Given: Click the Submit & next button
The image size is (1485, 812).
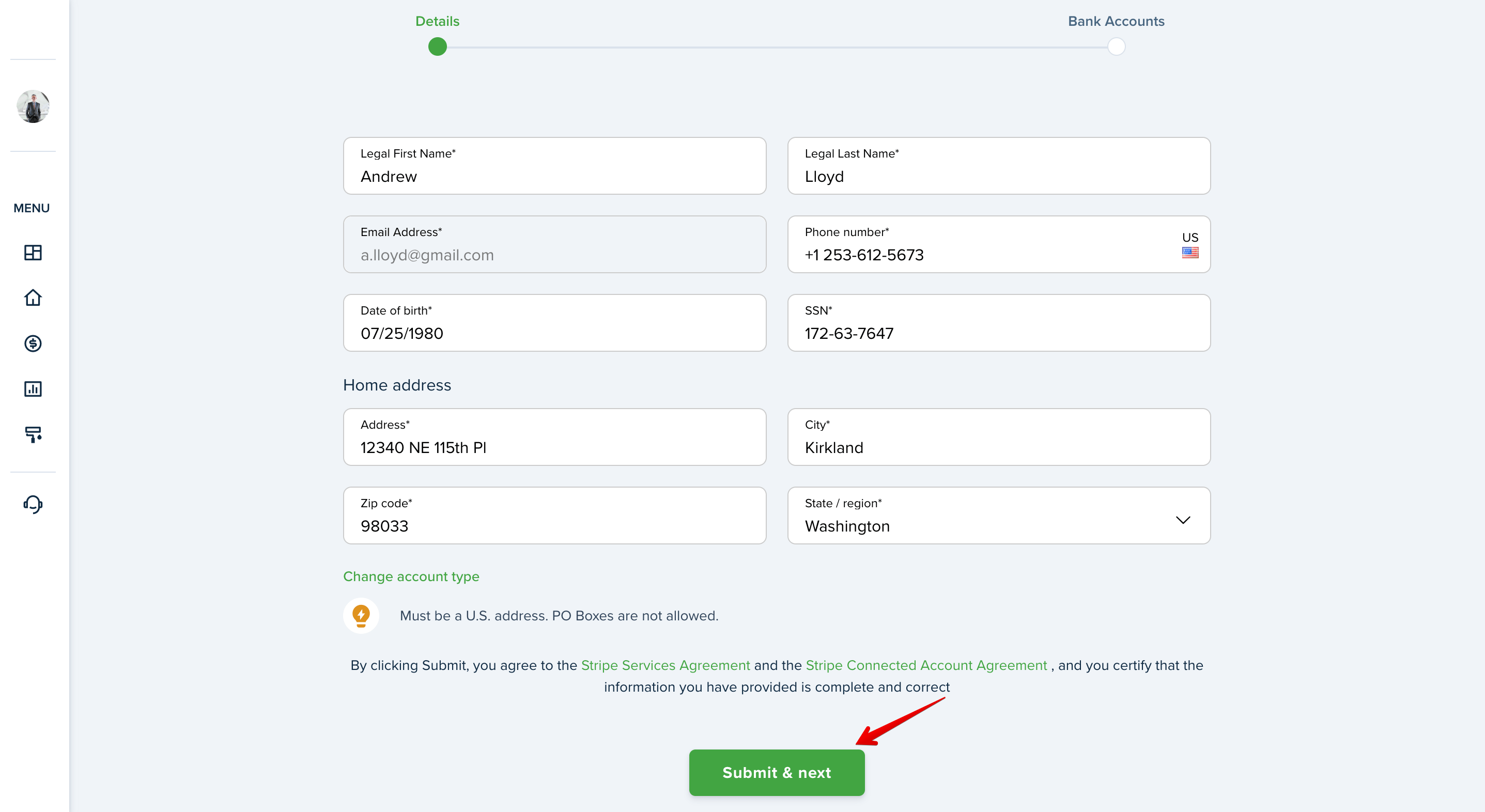Looking at the screenshot, I should pos(777,772).
